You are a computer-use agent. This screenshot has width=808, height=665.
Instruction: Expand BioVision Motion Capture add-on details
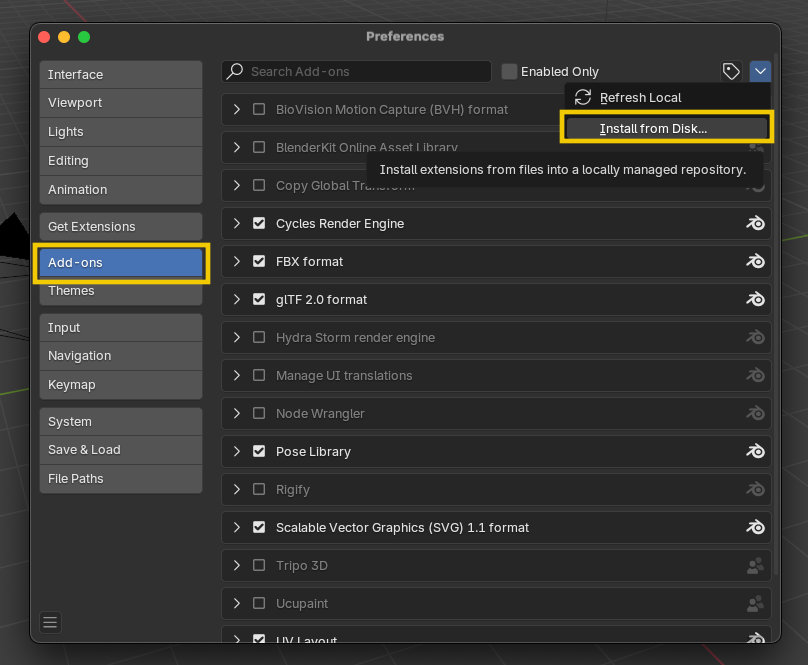(x=237, y=109)
